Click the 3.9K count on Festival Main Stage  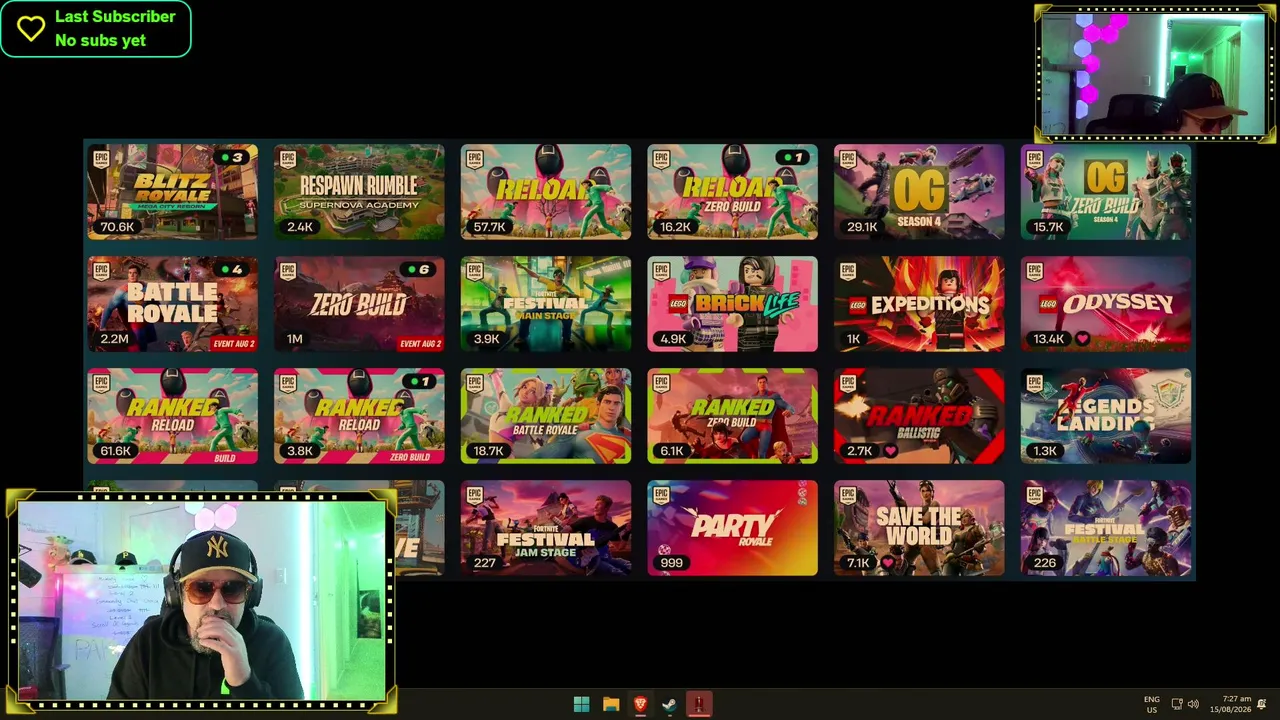pos(486,339)
